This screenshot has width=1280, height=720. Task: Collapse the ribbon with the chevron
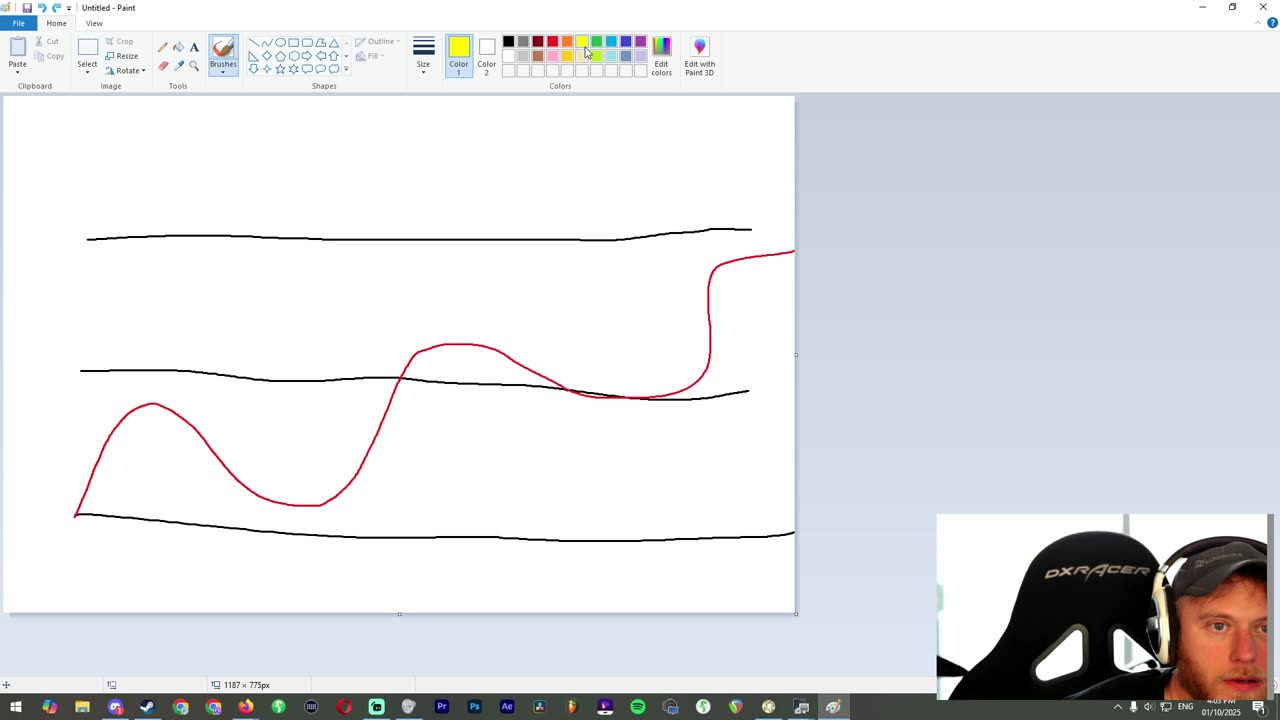(x=1259, y=23)
